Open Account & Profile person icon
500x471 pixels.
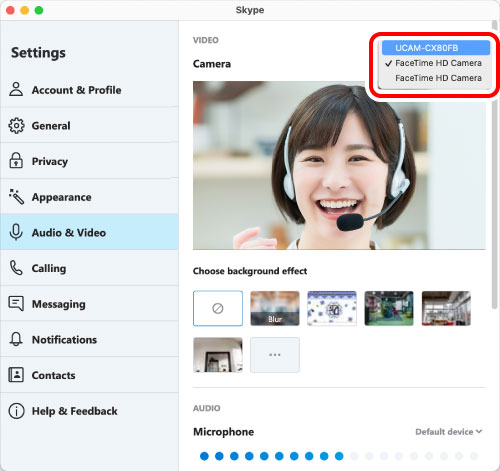coord(16,90)
